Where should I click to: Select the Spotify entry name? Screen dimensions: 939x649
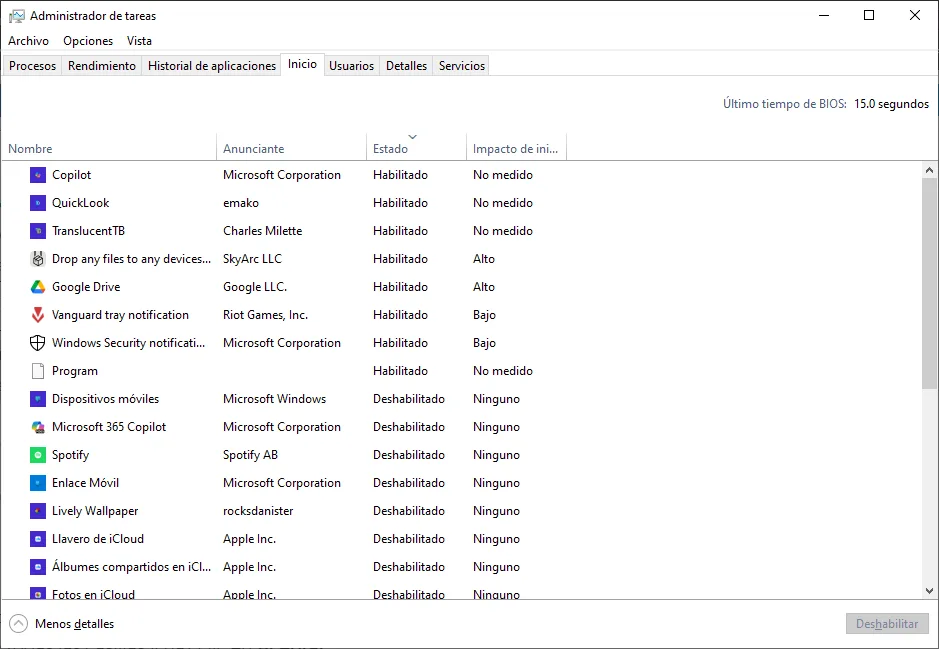[x=71, y=455]
